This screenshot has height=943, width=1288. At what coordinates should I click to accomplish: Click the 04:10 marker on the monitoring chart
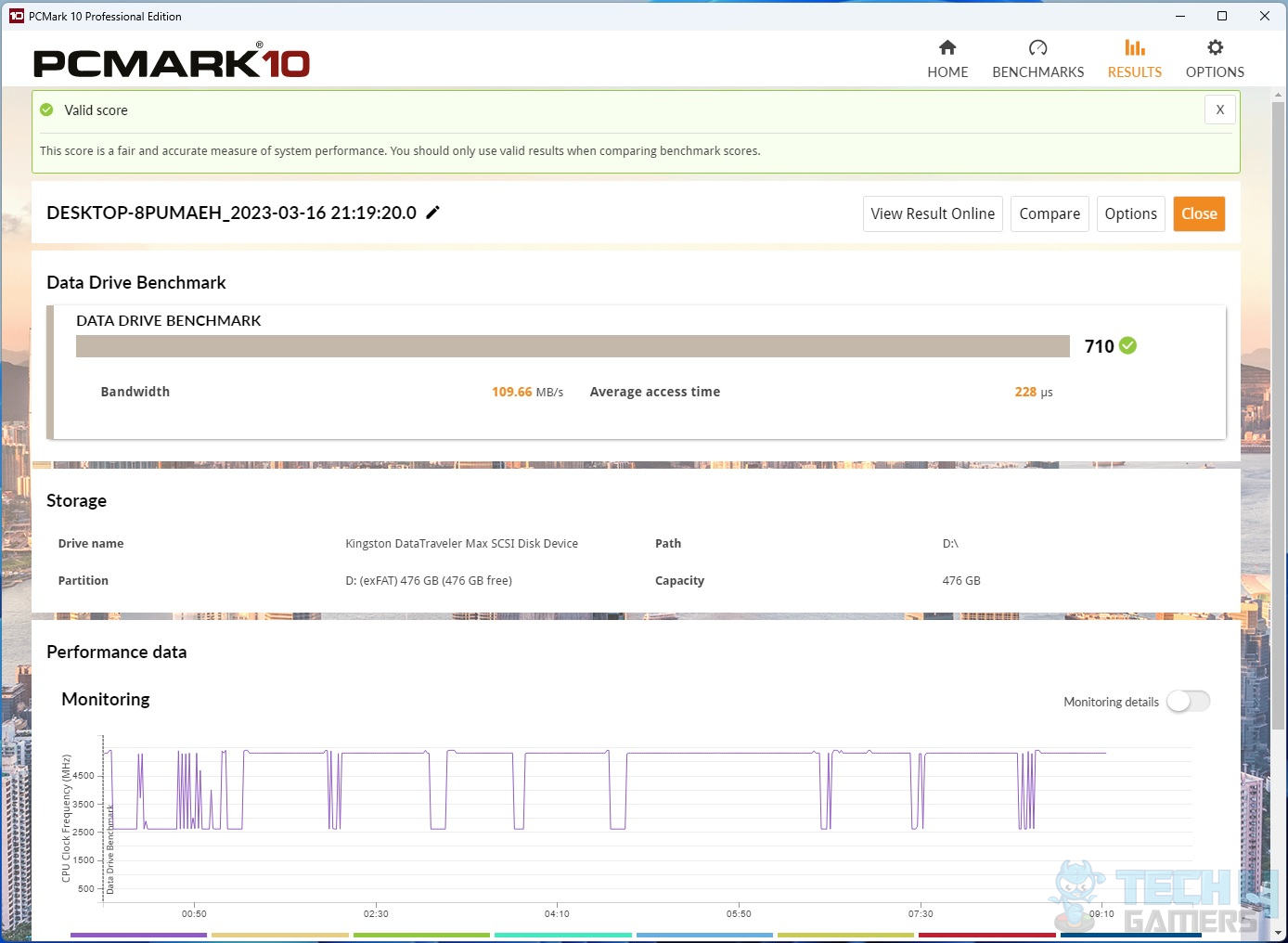pyautogui.click(x=557, y=914)
